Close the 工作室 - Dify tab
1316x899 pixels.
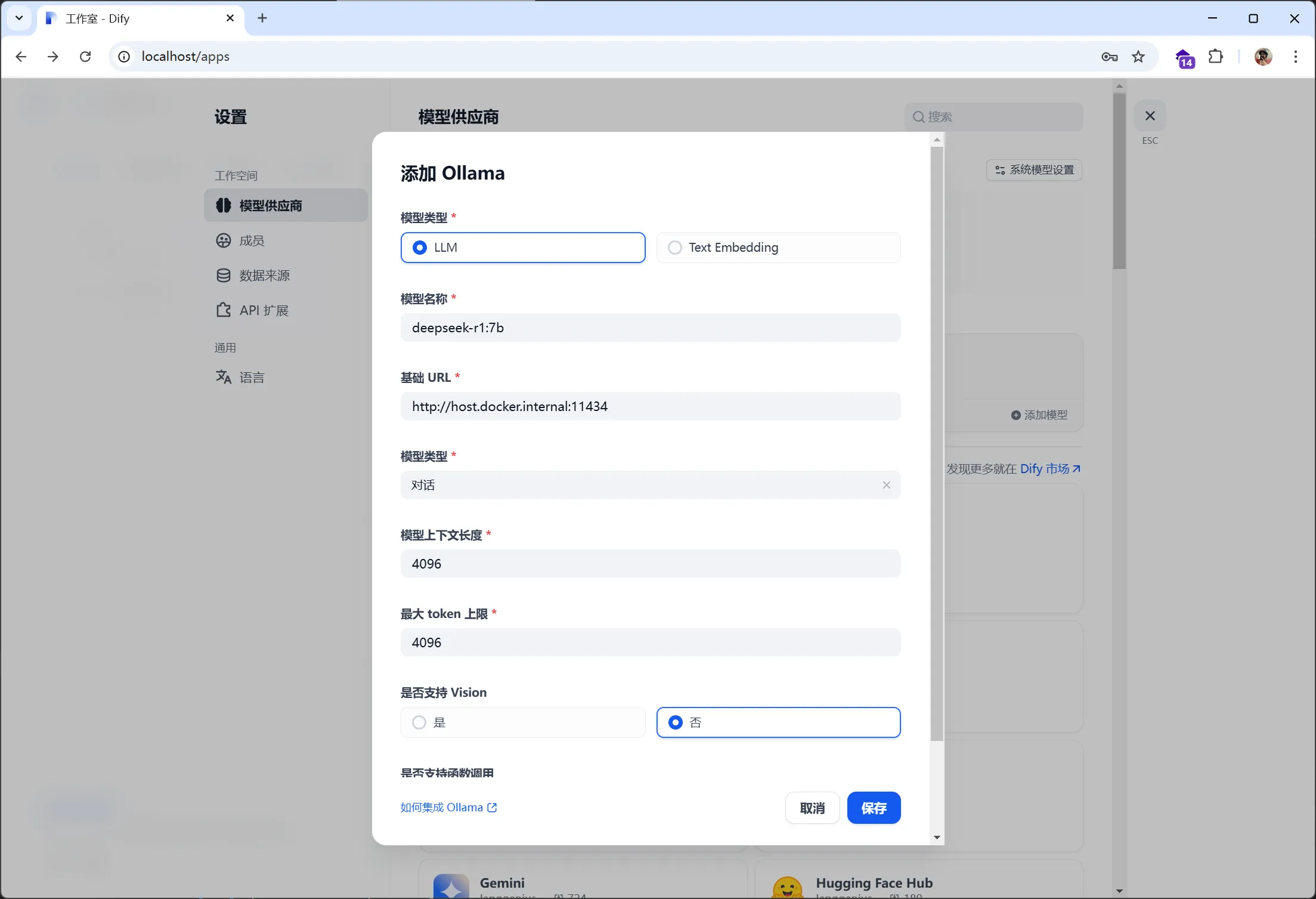230,18
